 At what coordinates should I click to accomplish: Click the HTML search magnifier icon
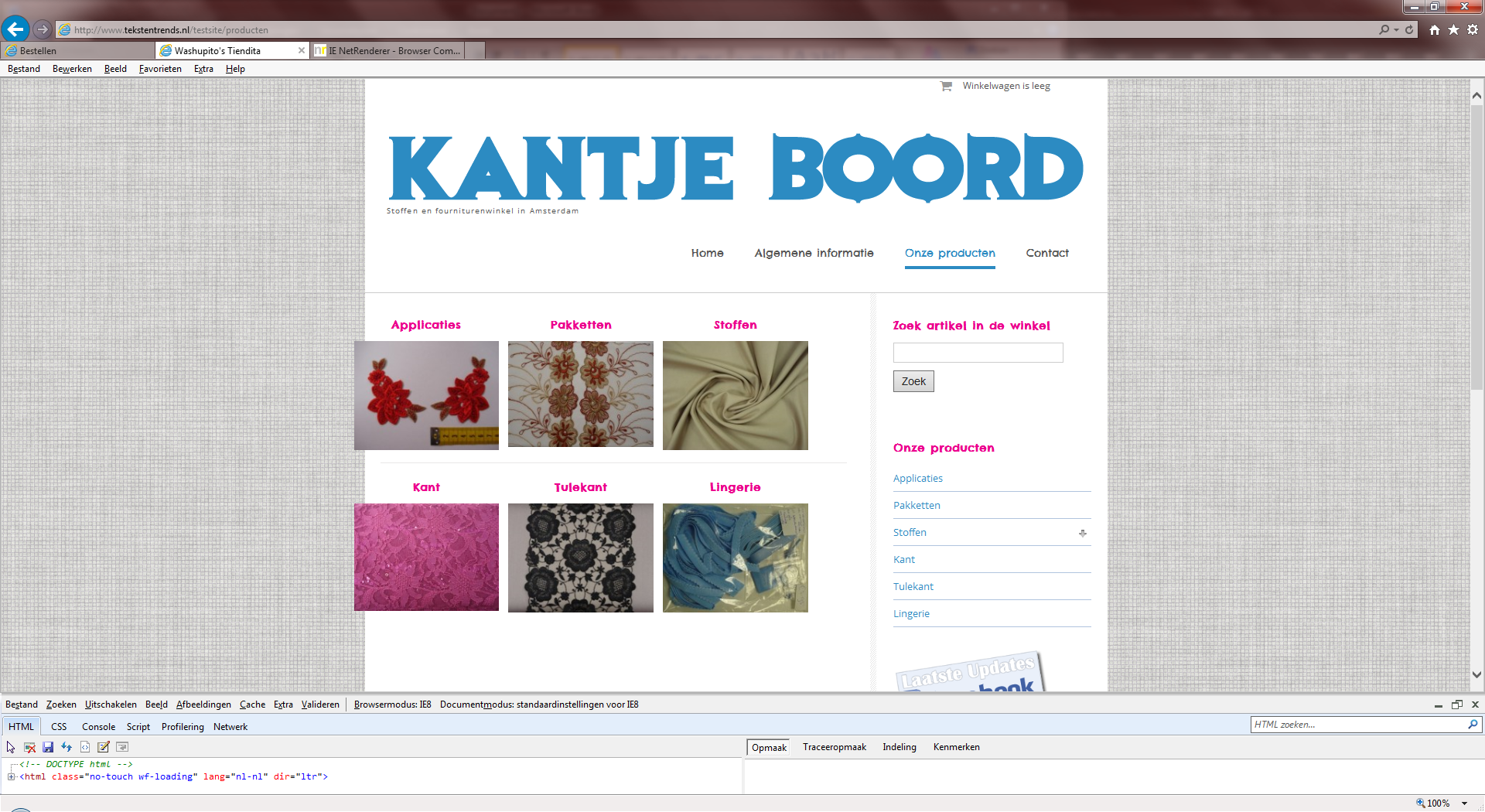coord(1473,725)
